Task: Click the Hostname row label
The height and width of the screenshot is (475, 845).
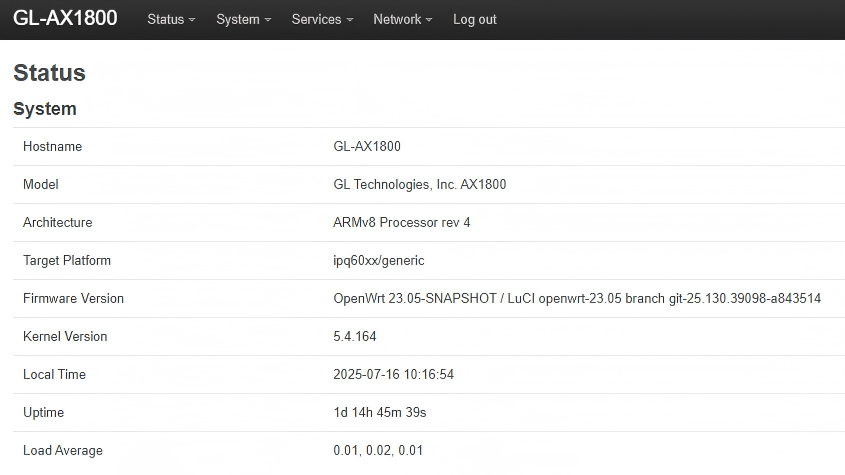Action: [x=52, y=147]
